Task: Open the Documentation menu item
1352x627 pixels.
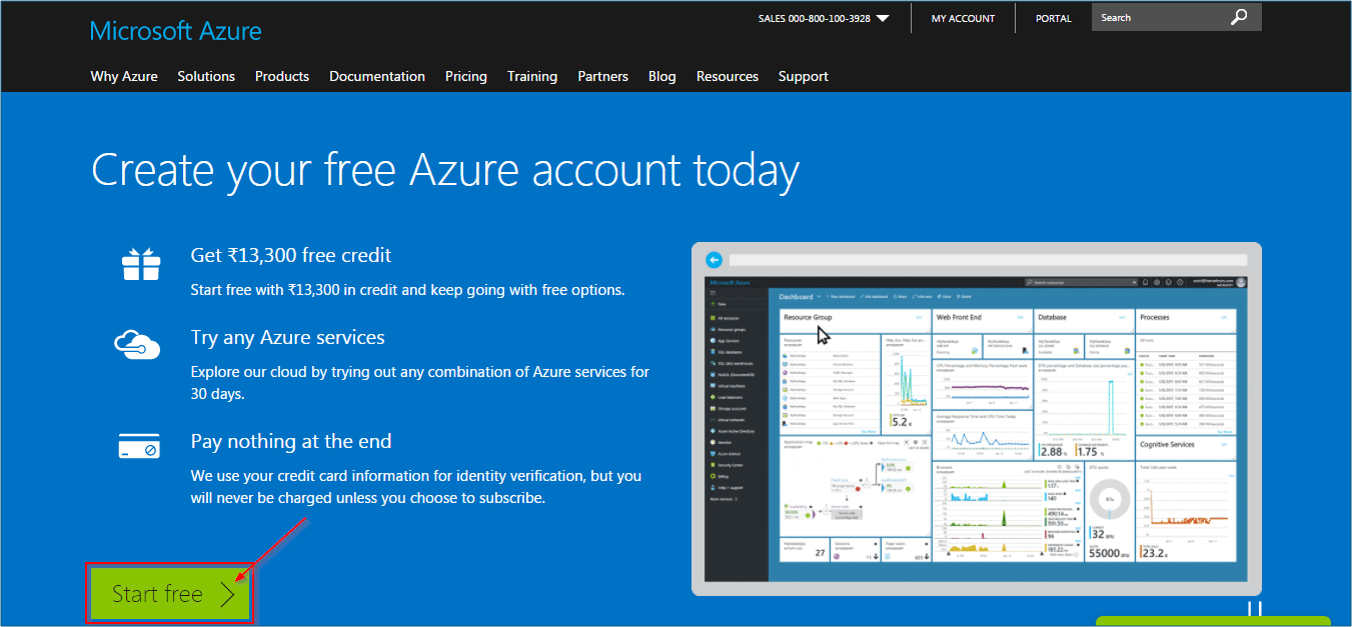Action: pyautogui.click(x=377, y=76)
